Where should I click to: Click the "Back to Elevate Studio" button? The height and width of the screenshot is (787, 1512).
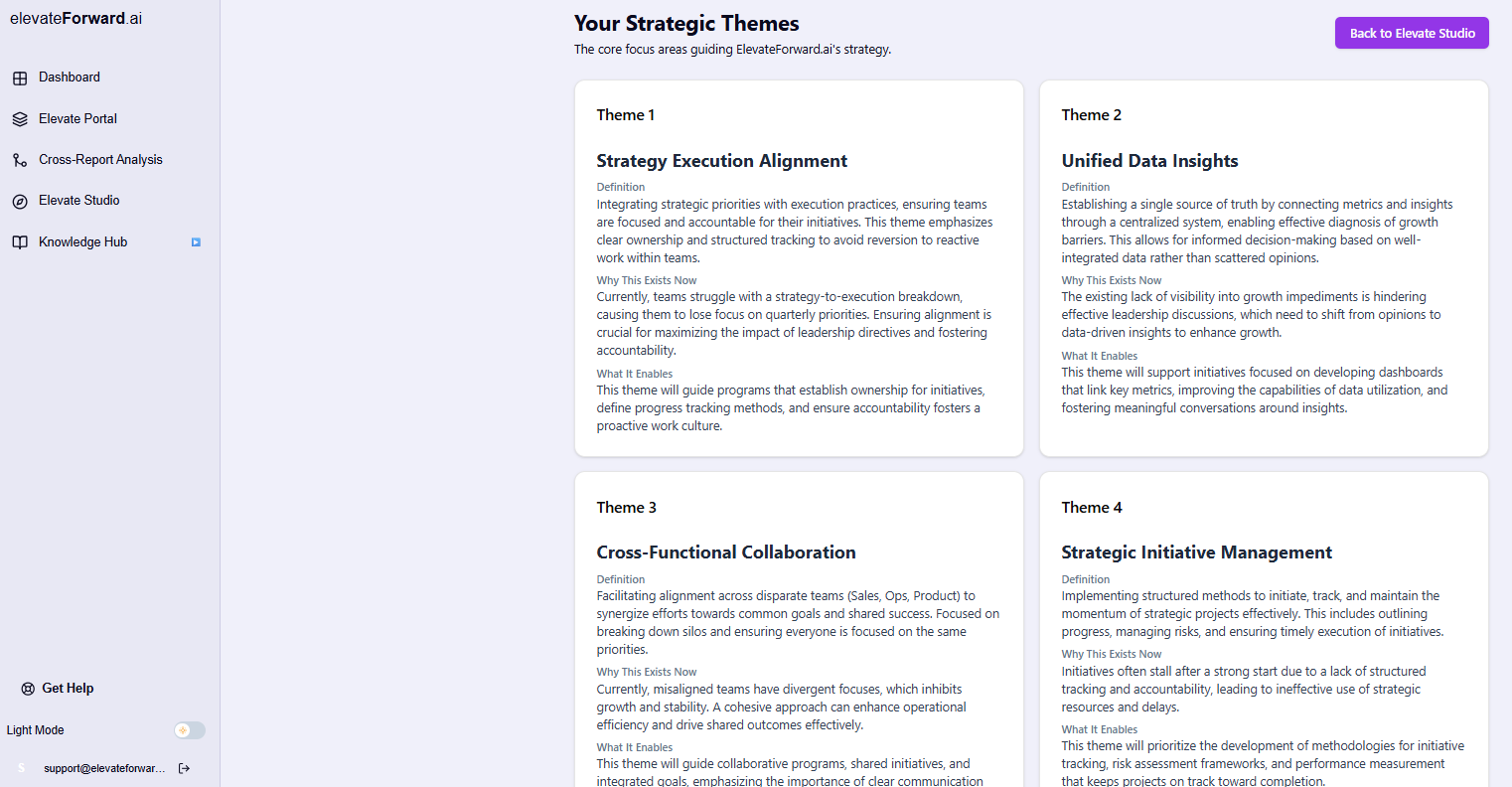pyautogui.click(x=1412, y=33)
